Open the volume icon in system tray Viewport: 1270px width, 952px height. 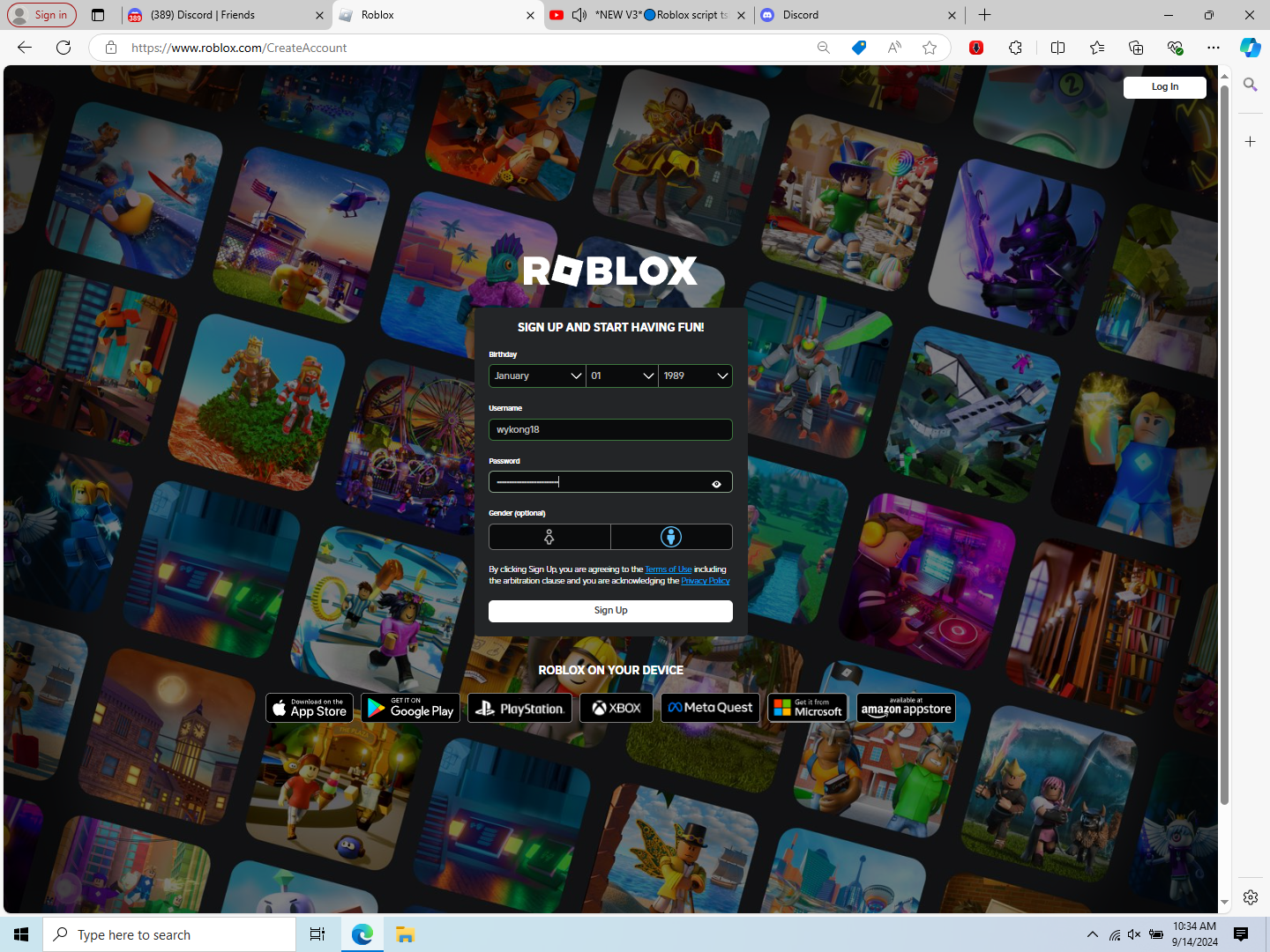(1134, 934)
